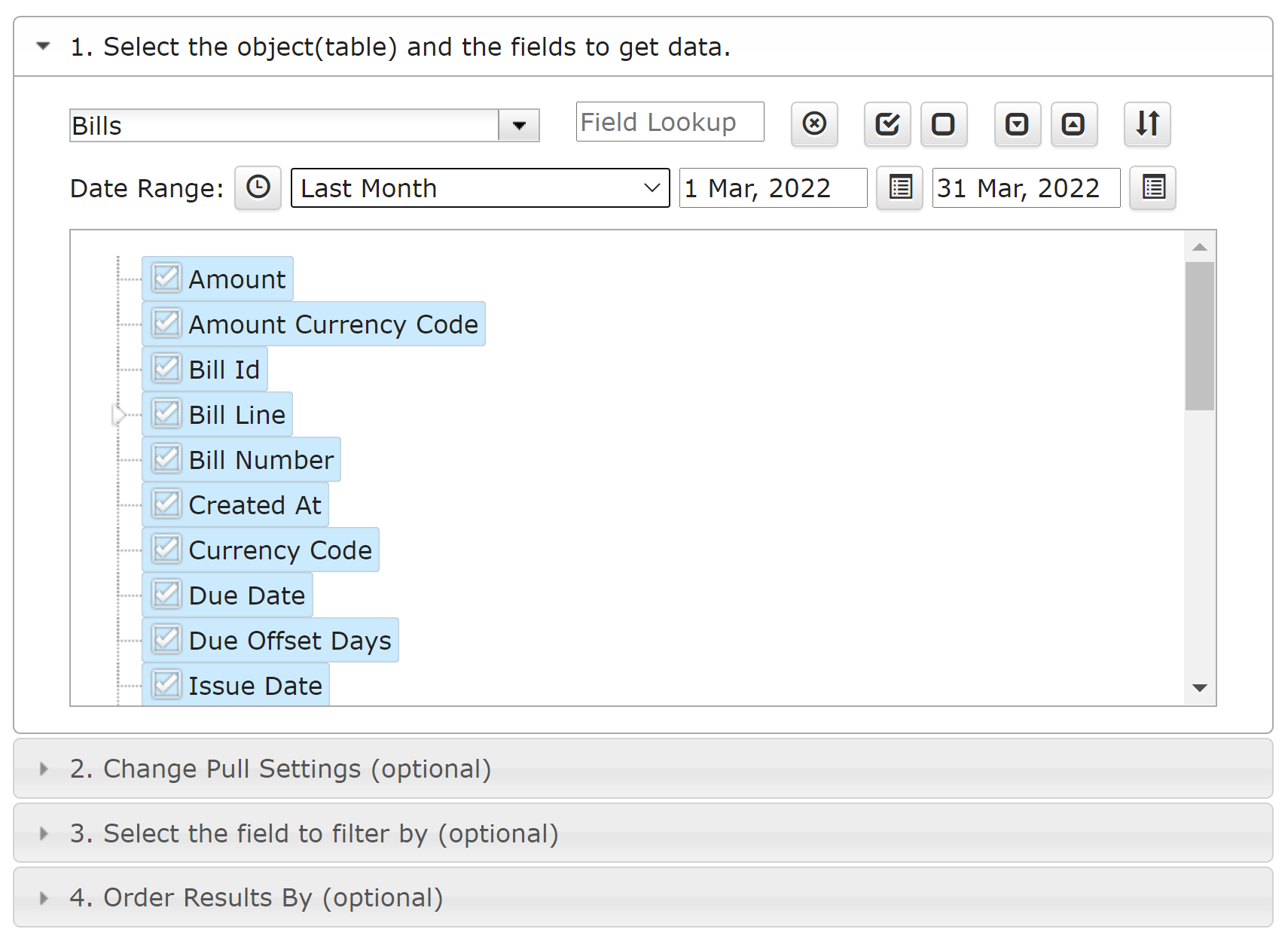Toggle the Bill Number checkbox
Viewport: 1288px width, 929px height.
(166, 458)
